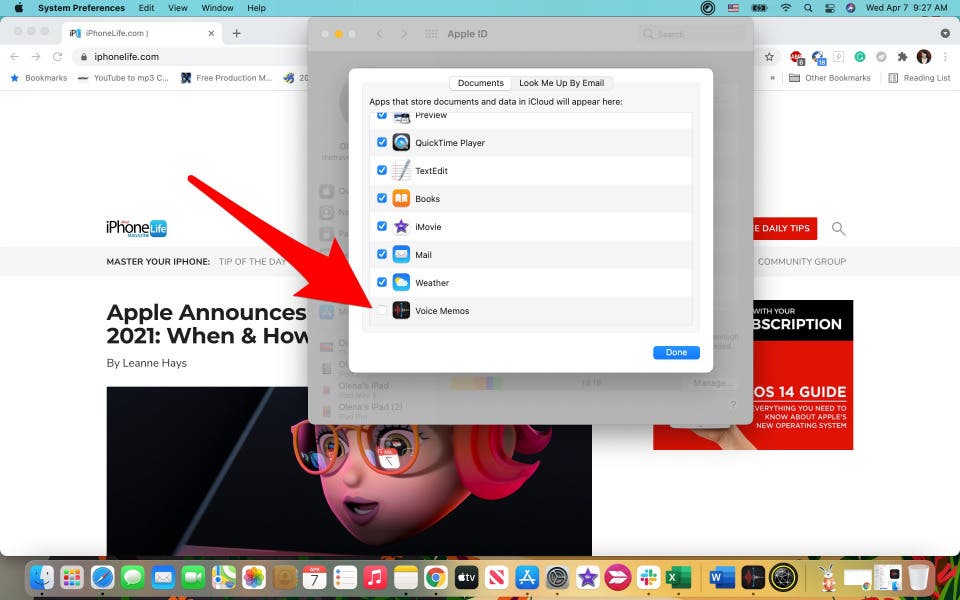Uncheck the Weather checkbox
The height and width of the screenshot is (600, 960).
tap(381, 282)
